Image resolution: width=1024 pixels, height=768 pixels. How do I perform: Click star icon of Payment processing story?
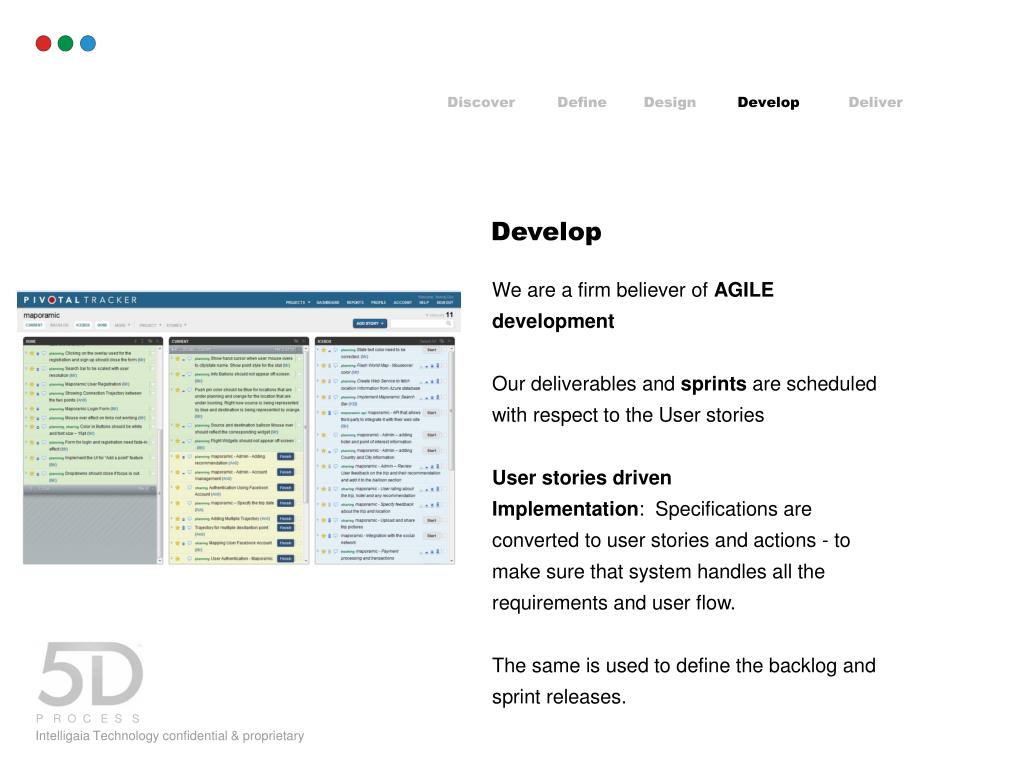(323, 552)
